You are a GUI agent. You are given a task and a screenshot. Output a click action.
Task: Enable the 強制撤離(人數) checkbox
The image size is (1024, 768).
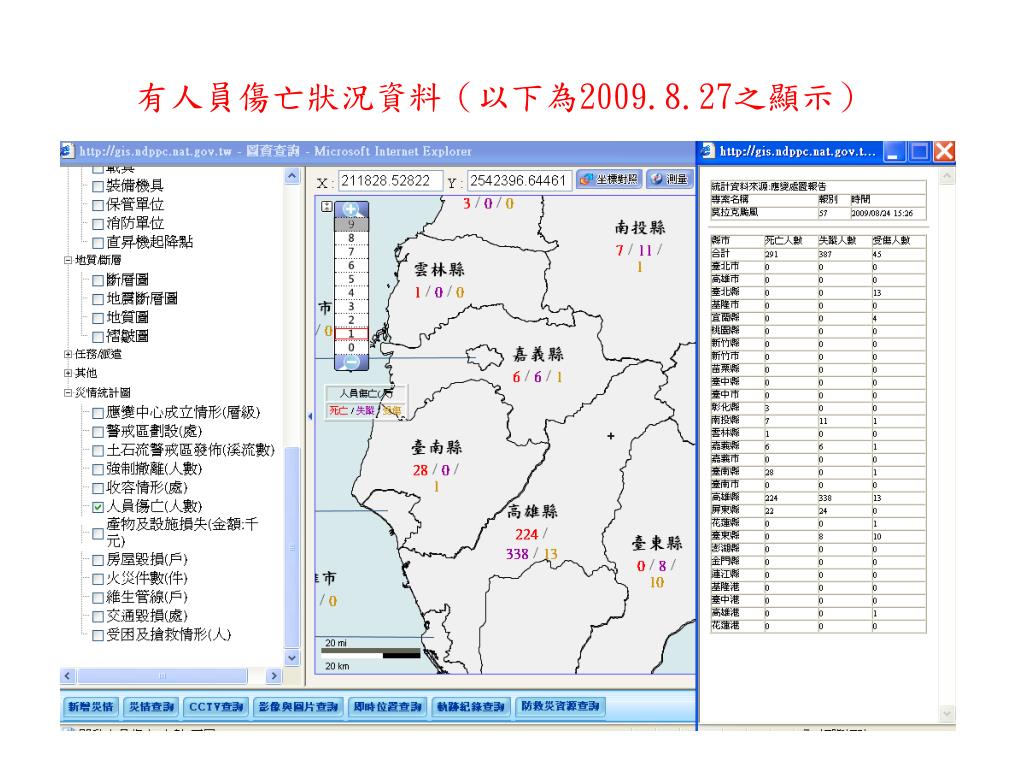(x=98, y=470)
